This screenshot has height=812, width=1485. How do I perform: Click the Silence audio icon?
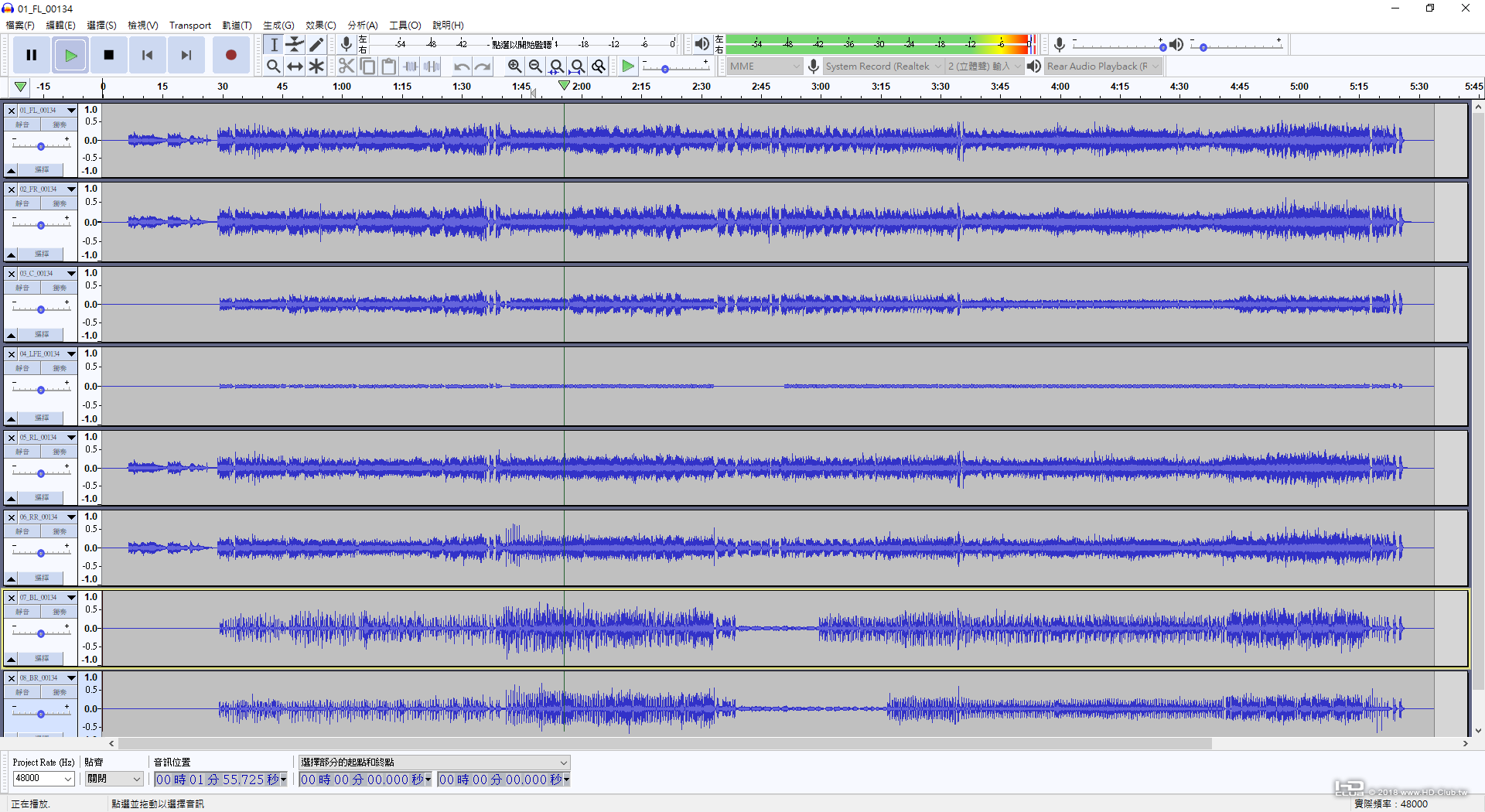(x=432, y=67)
